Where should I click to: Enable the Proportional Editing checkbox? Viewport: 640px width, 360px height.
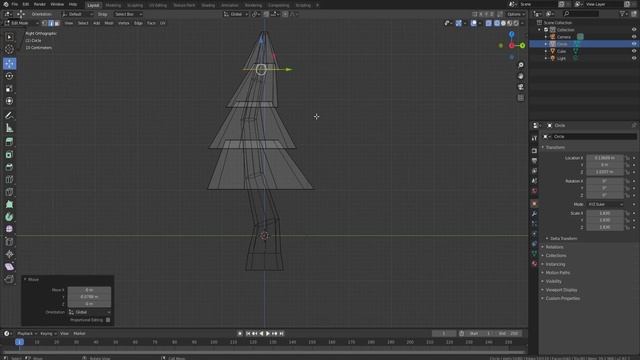pos(108,320)
